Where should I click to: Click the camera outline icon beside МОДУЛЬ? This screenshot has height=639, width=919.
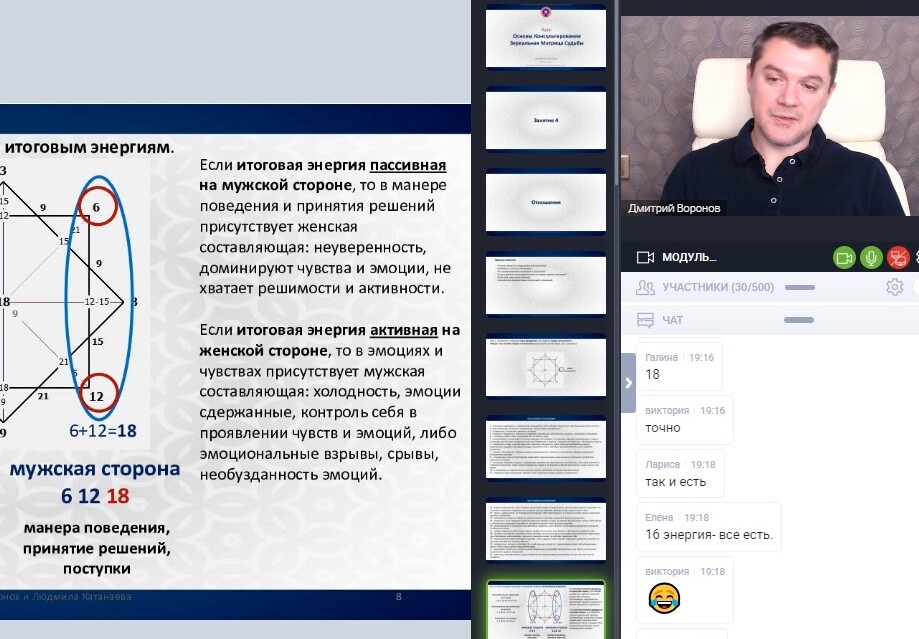point(645,257)
